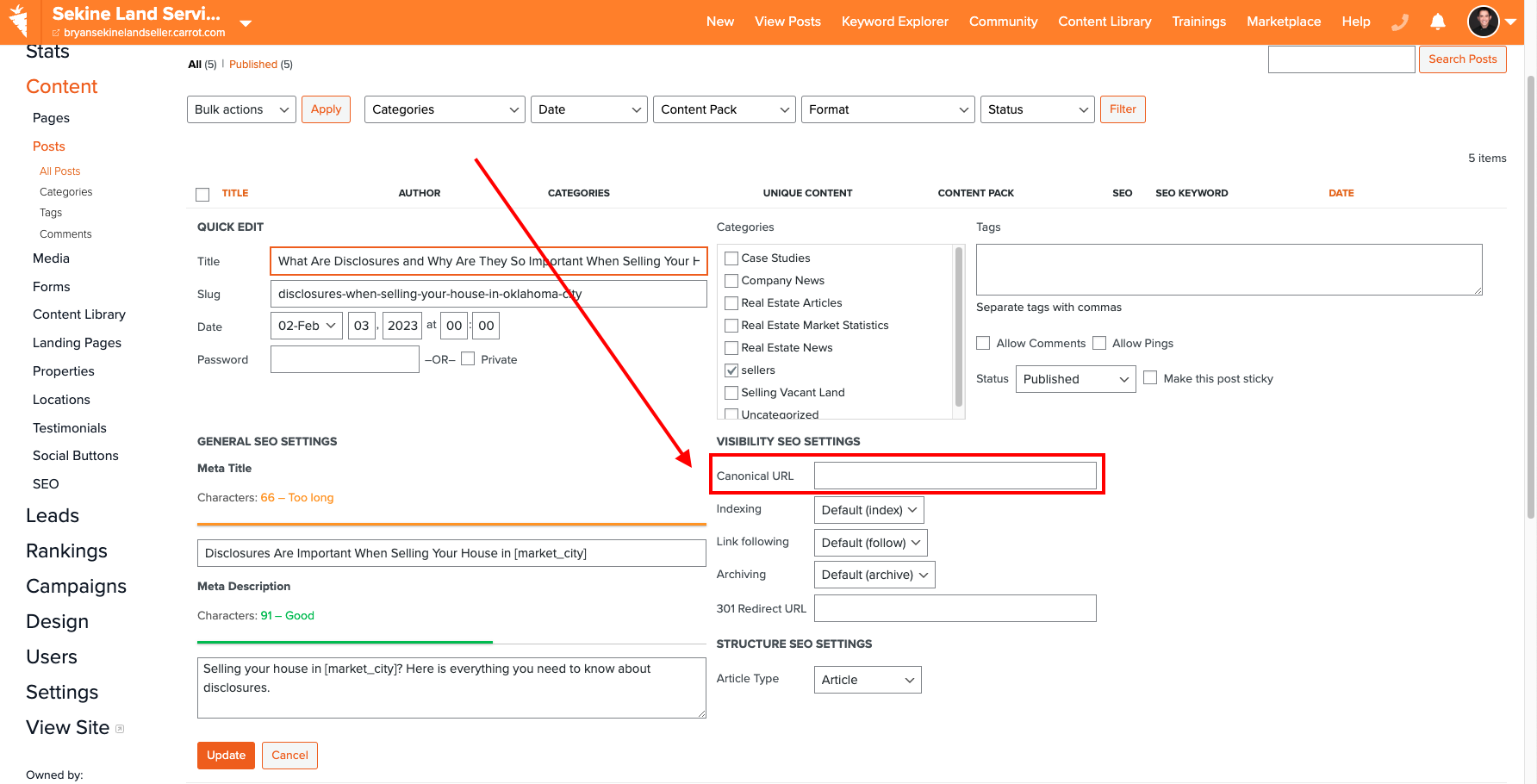Expand the site switcher arrow
Viewport: 1537px width, 784px height.
246,23
